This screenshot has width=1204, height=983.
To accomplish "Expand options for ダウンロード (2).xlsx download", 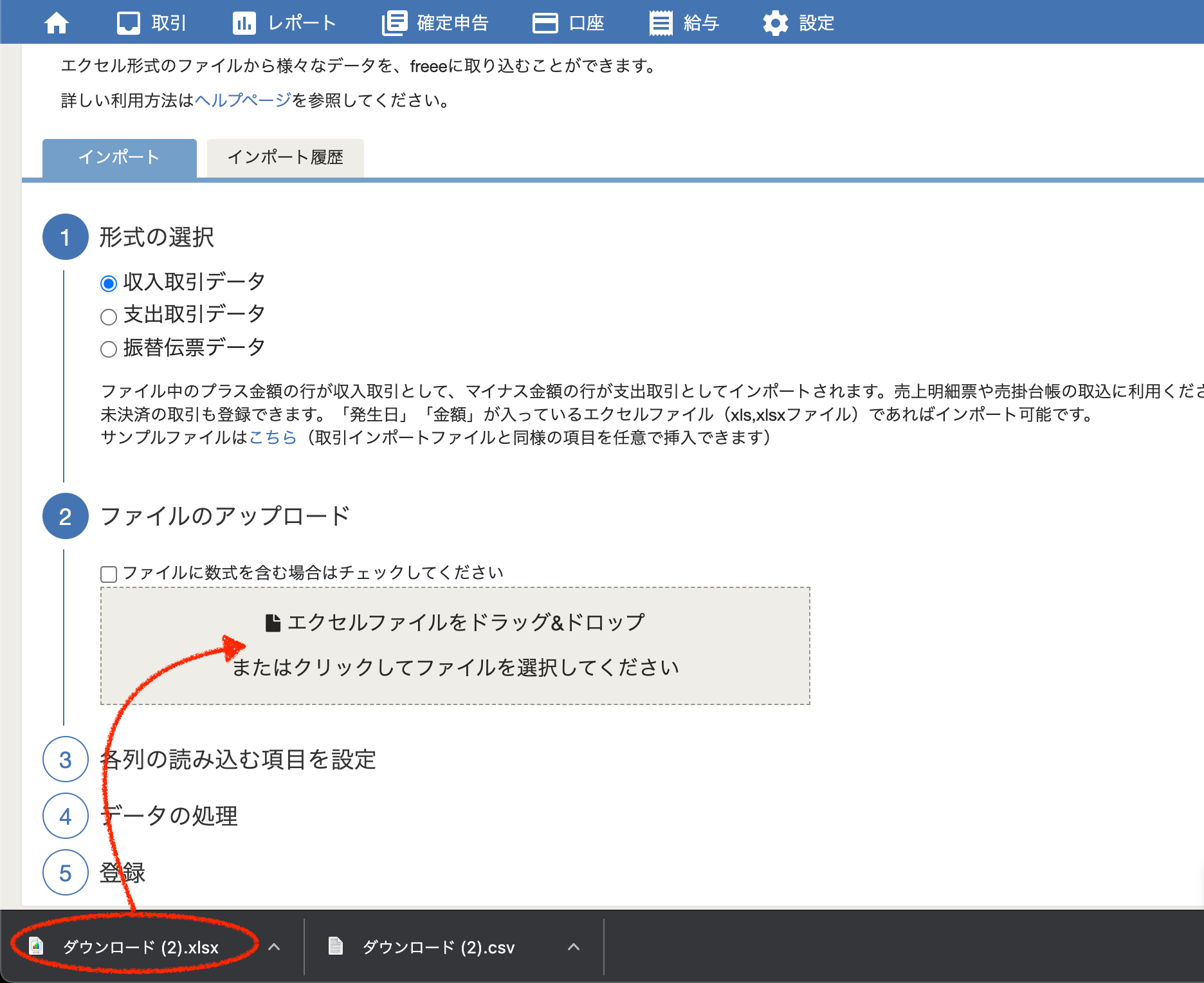I will tap(274, 947).
